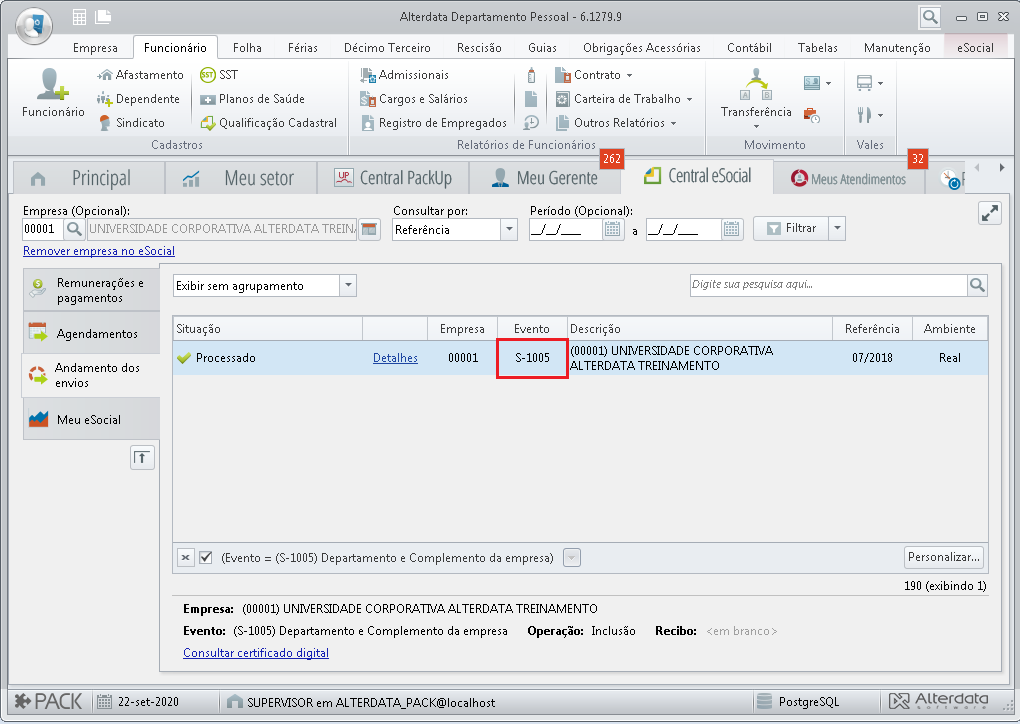The height and width of the screenshot is (724, 1020).
Task: Open SST option in ribbon
Action: (219, 75)
